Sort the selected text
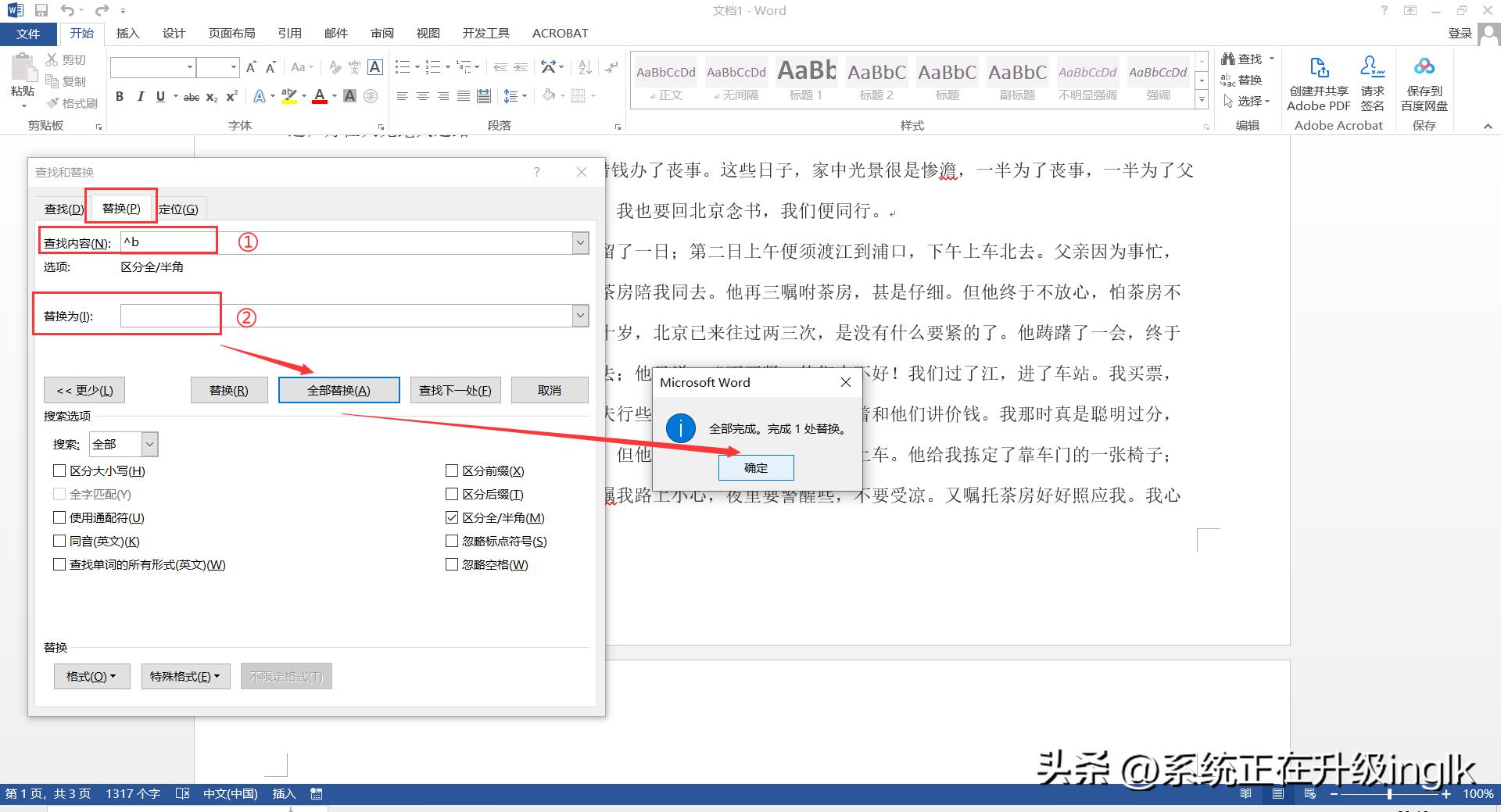This screenshot has height=812, width=1501. [x=586, y=67]
